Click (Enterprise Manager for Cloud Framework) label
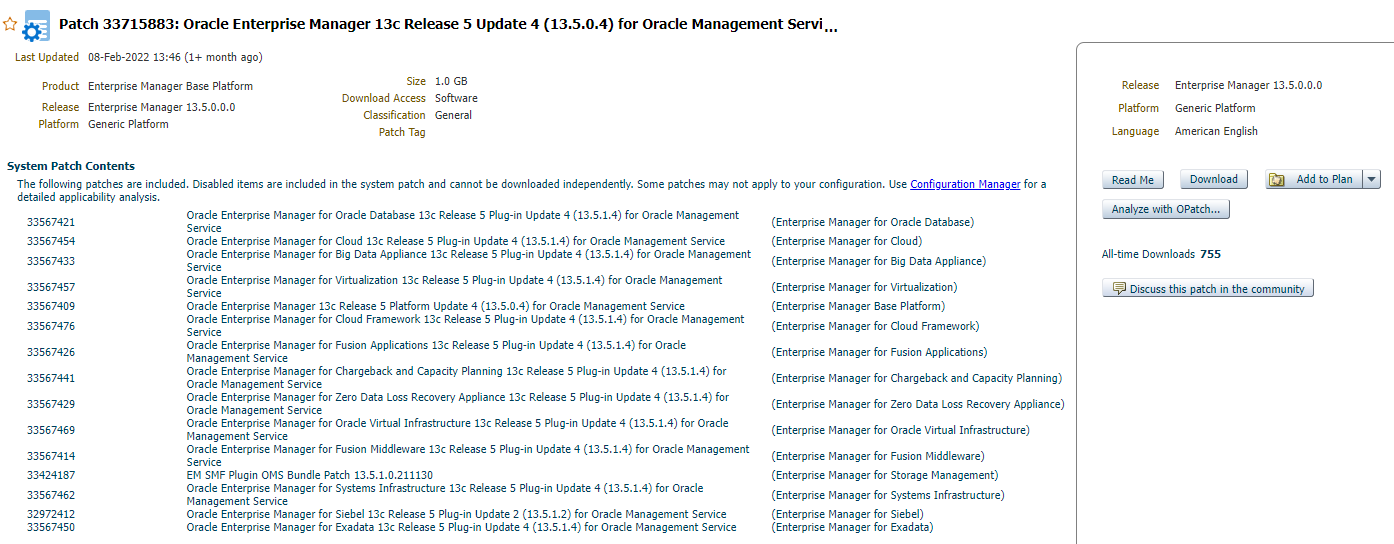Image resolution: width=1394 pixels, height=544 pixels. [x=875, y=327]
